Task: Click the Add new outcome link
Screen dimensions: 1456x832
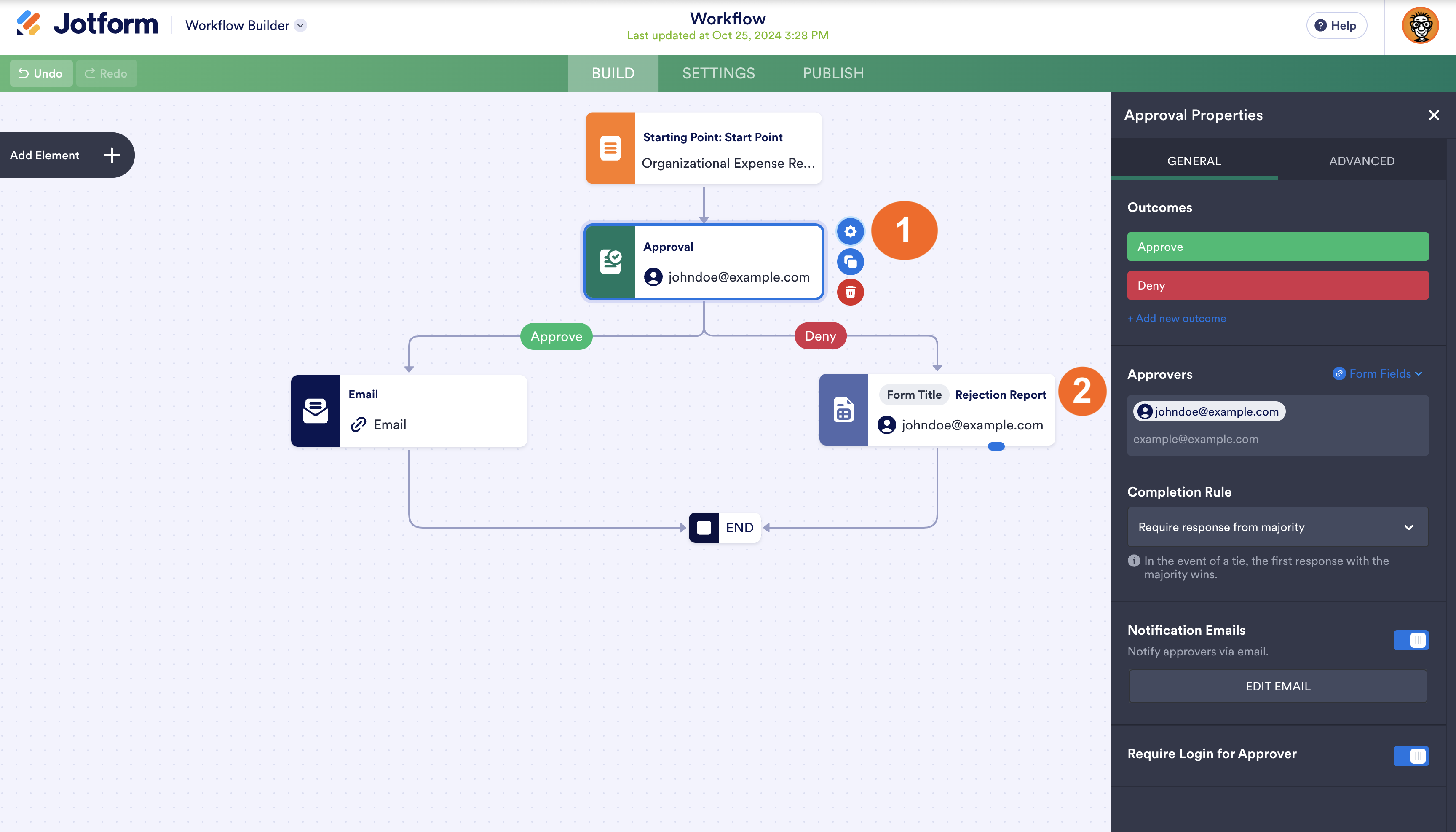Action: [x=1176, y=318]
